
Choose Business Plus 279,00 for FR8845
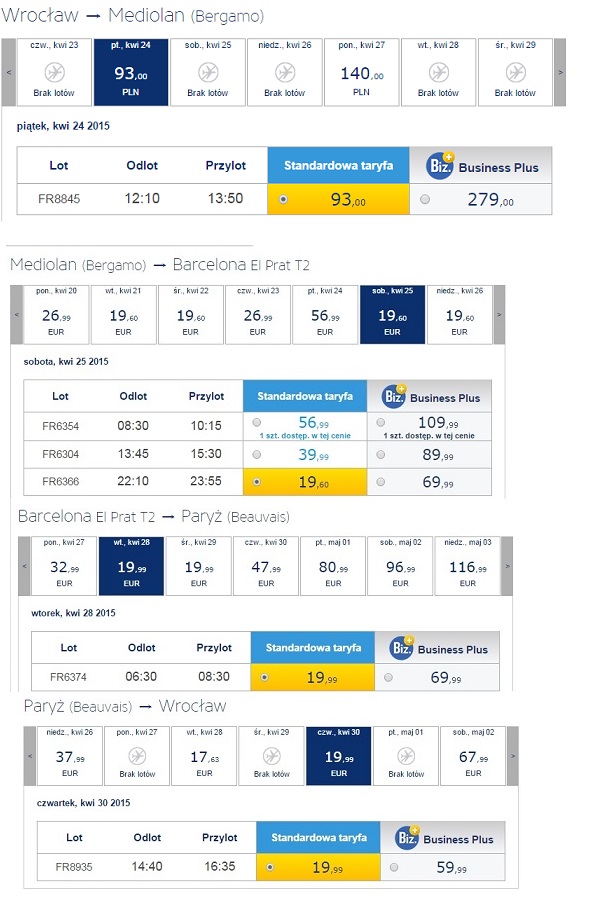[x=425, y=200]
